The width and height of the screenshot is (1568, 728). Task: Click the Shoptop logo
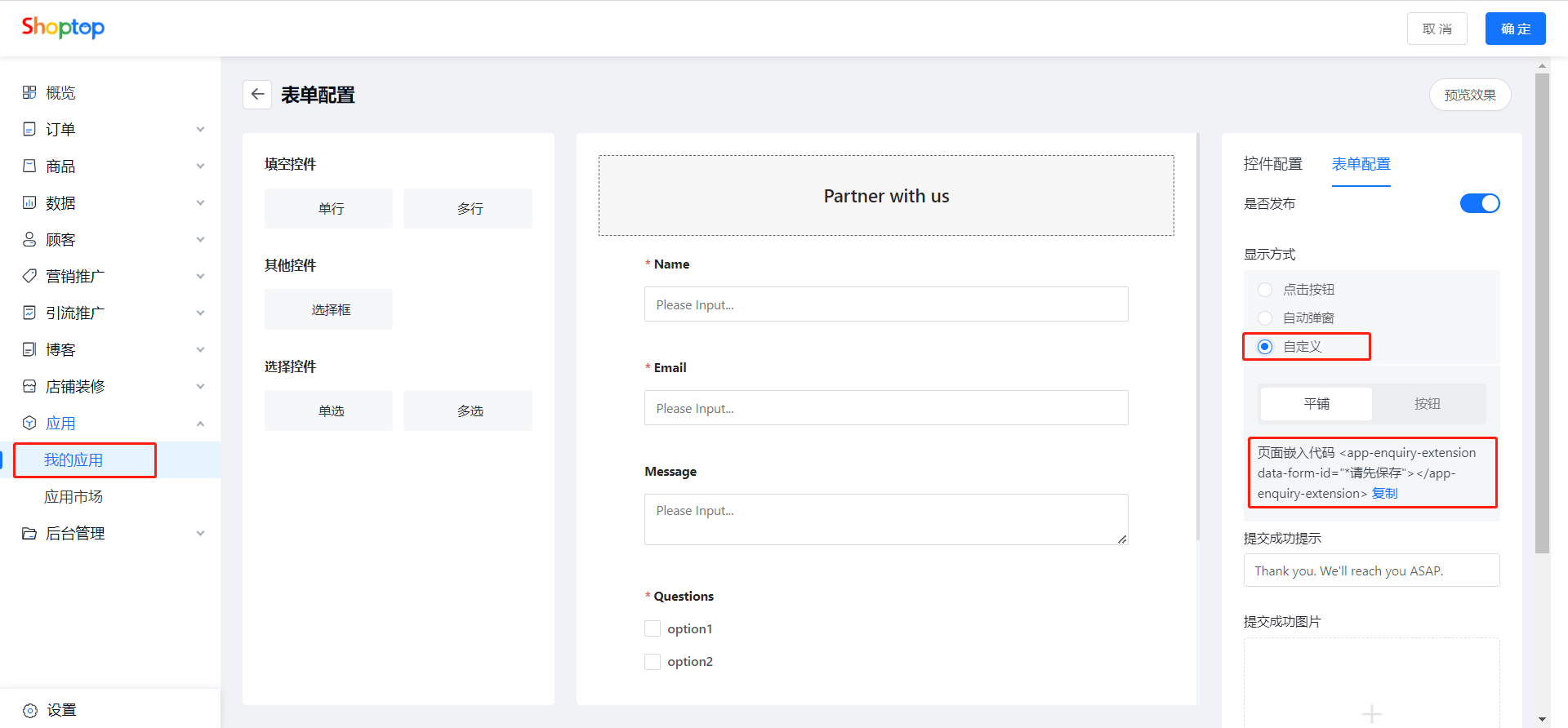click(x=63, y=28)
